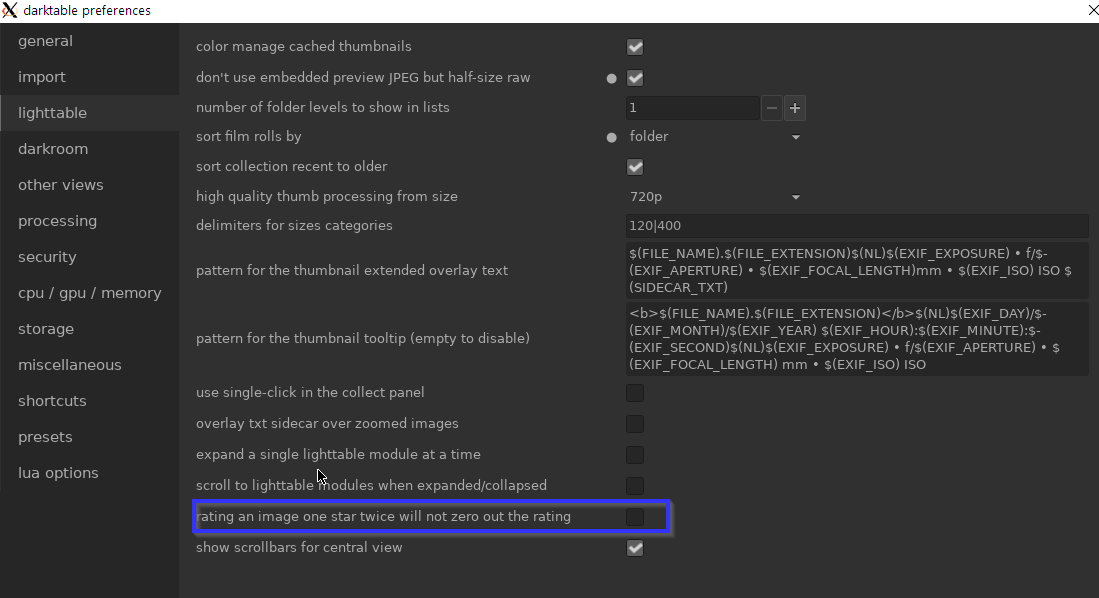
Task: Click the delimiters for sizes categories field
Action: click(x=857, y=226)
